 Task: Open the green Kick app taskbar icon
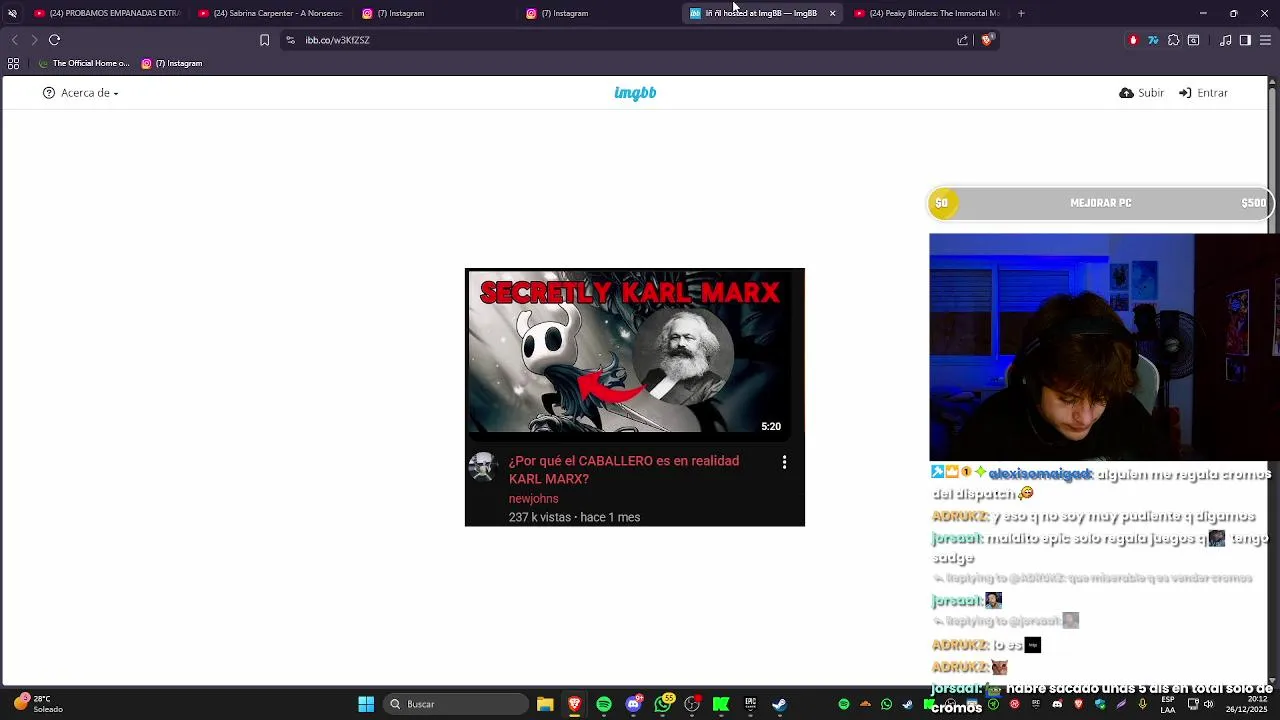[x=721, y=704]
